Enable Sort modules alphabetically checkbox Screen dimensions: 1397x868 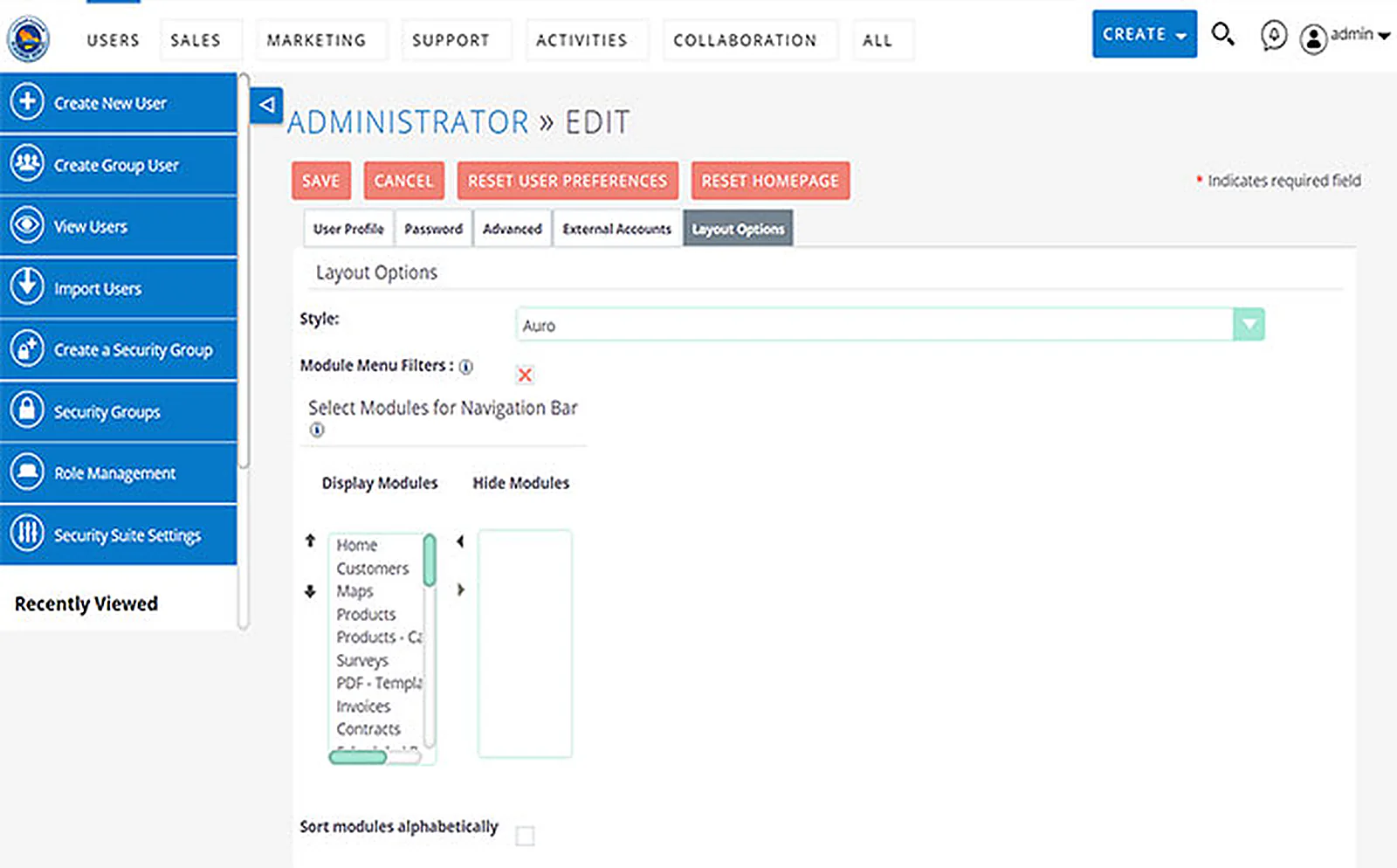[525, 836]
